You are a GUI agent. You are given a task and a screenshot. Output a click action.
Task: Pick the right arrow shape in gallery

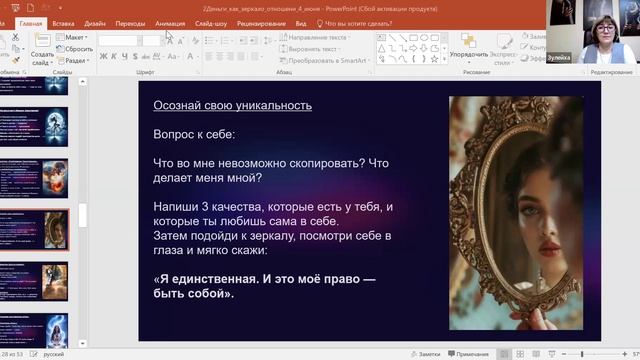click(x=413, y=49)
